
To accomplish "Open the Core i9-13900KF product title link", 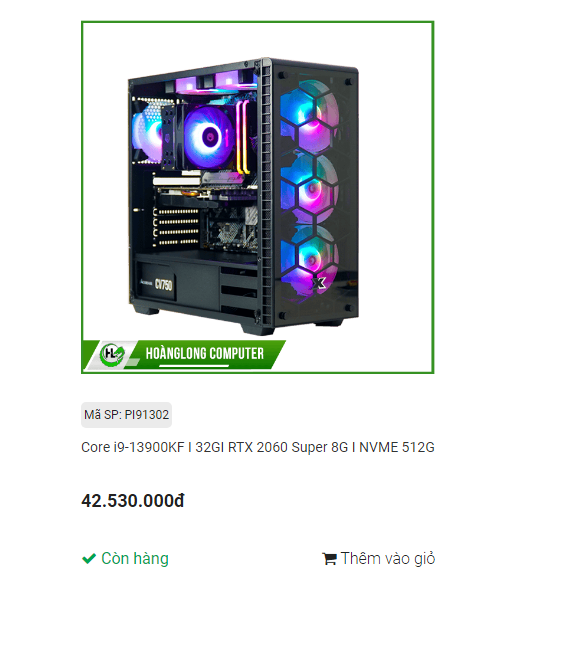I will [x=258, y=447].
